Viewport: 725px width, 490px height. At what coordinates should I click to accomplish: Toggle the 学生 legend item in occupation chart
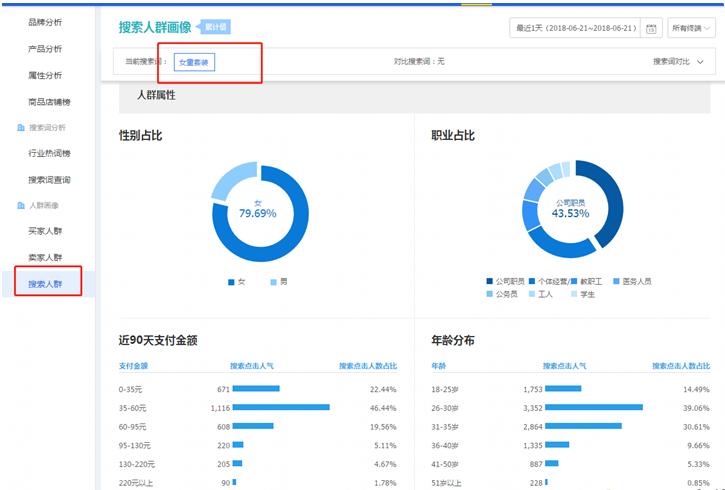583,294
